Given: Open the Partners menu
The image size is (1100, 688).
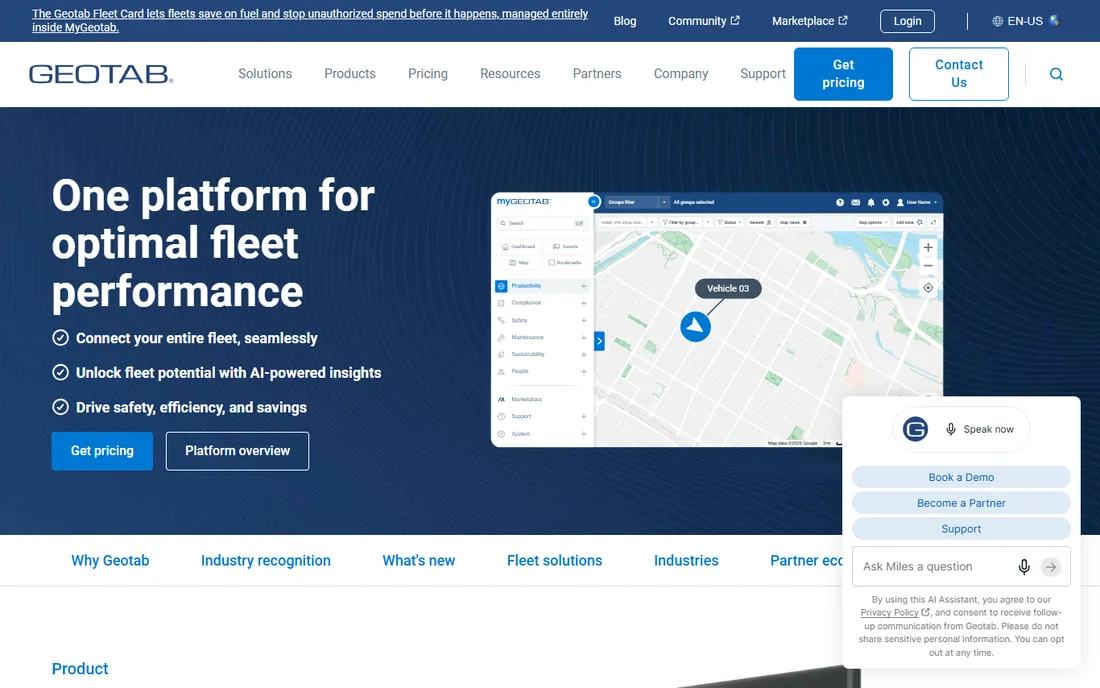Looking at the screenshot, I should click(596, 74).
